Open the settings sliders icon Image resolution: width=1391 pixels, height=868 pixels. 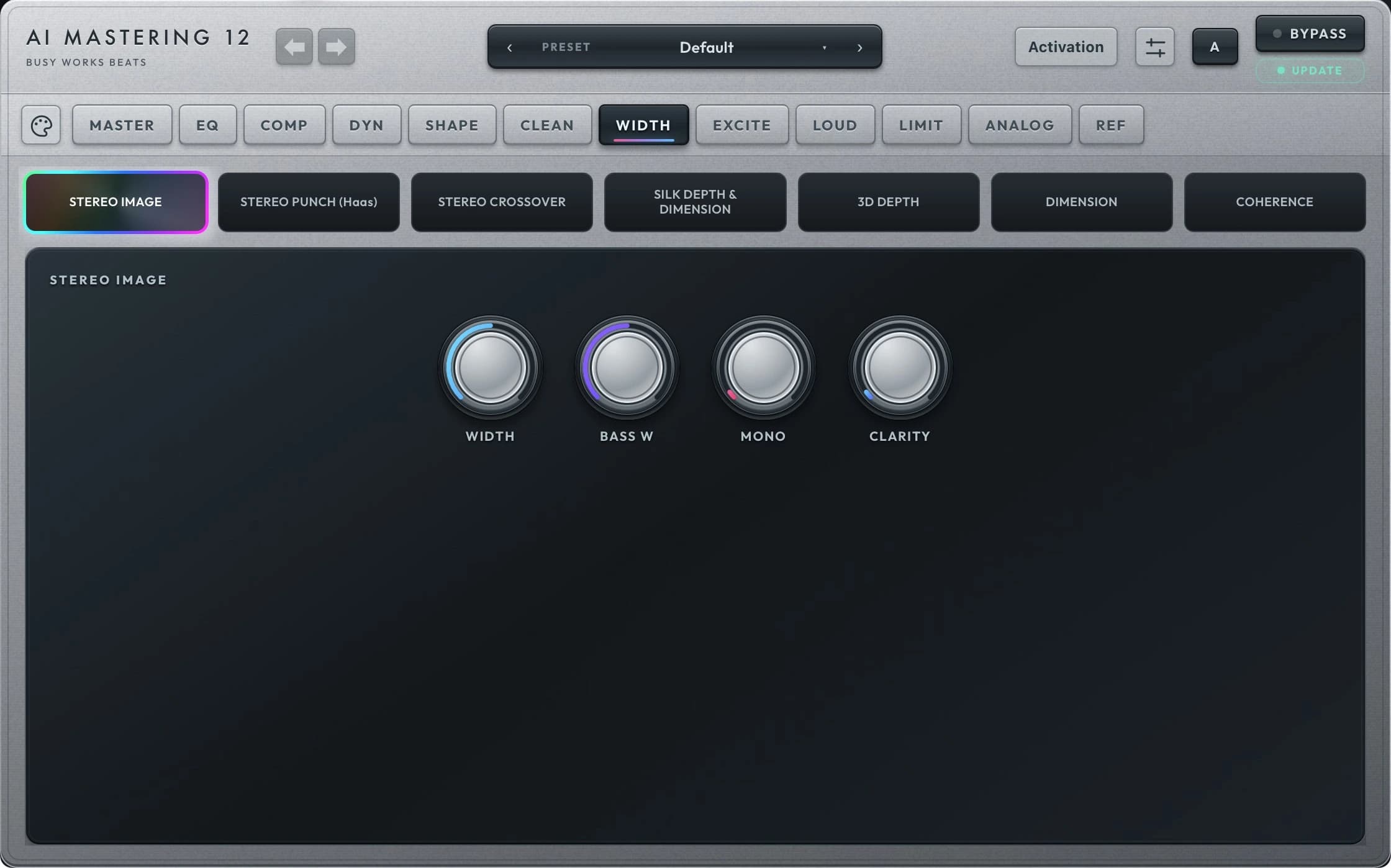point(1154,47)
